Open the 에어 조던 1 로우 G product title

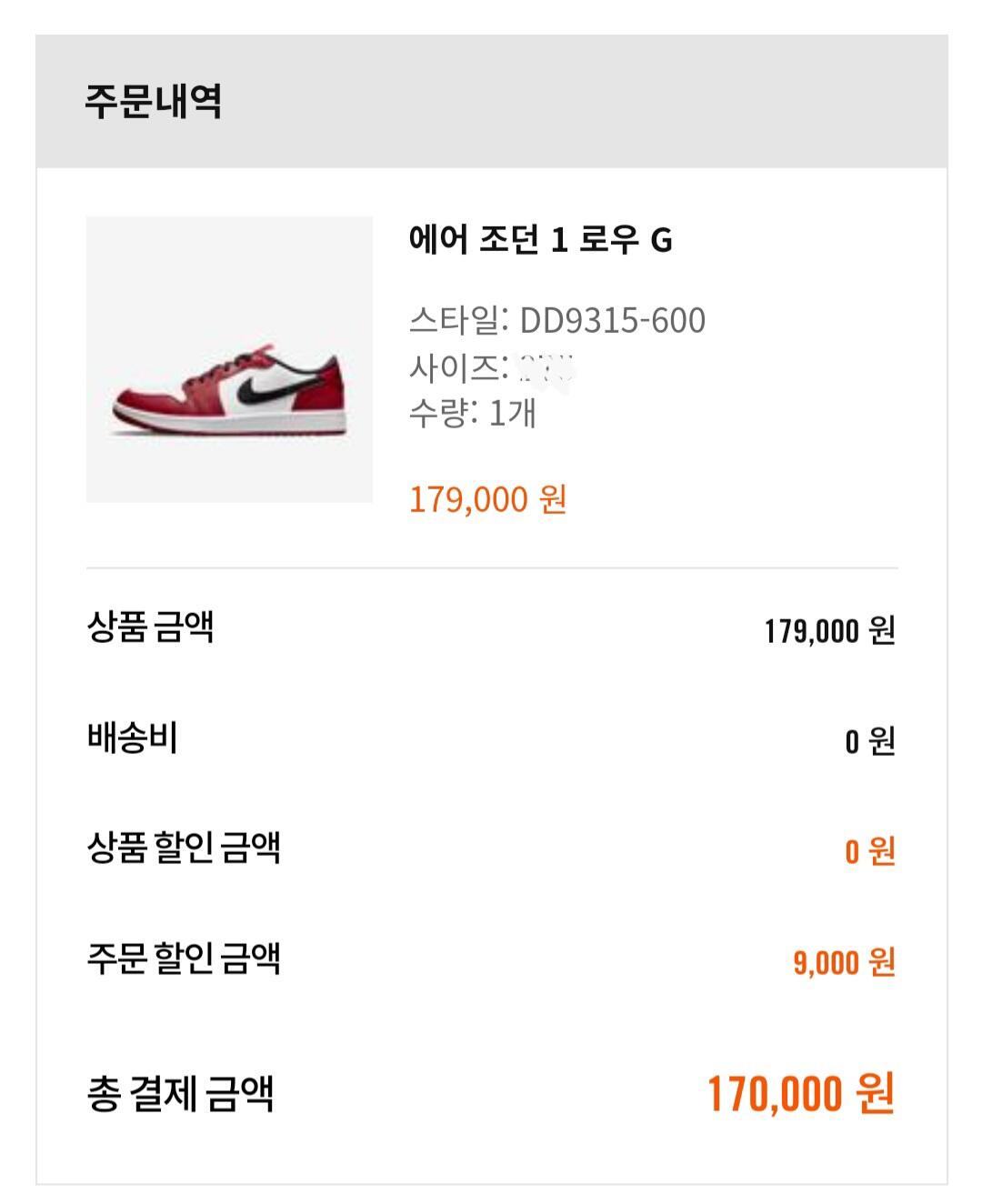[540, 241]
